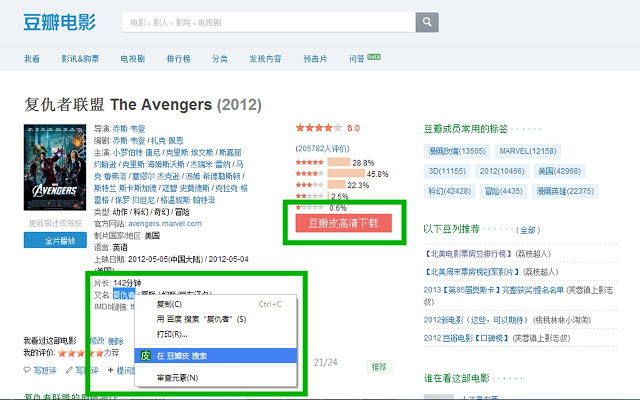Open actor 斯特兰·斯卡斯加德's page
640x400 pixels.
(125, 188)
